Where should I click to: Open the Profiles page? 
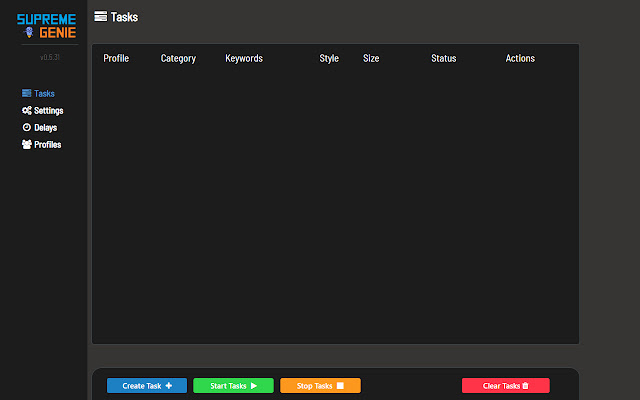(41, 144)
